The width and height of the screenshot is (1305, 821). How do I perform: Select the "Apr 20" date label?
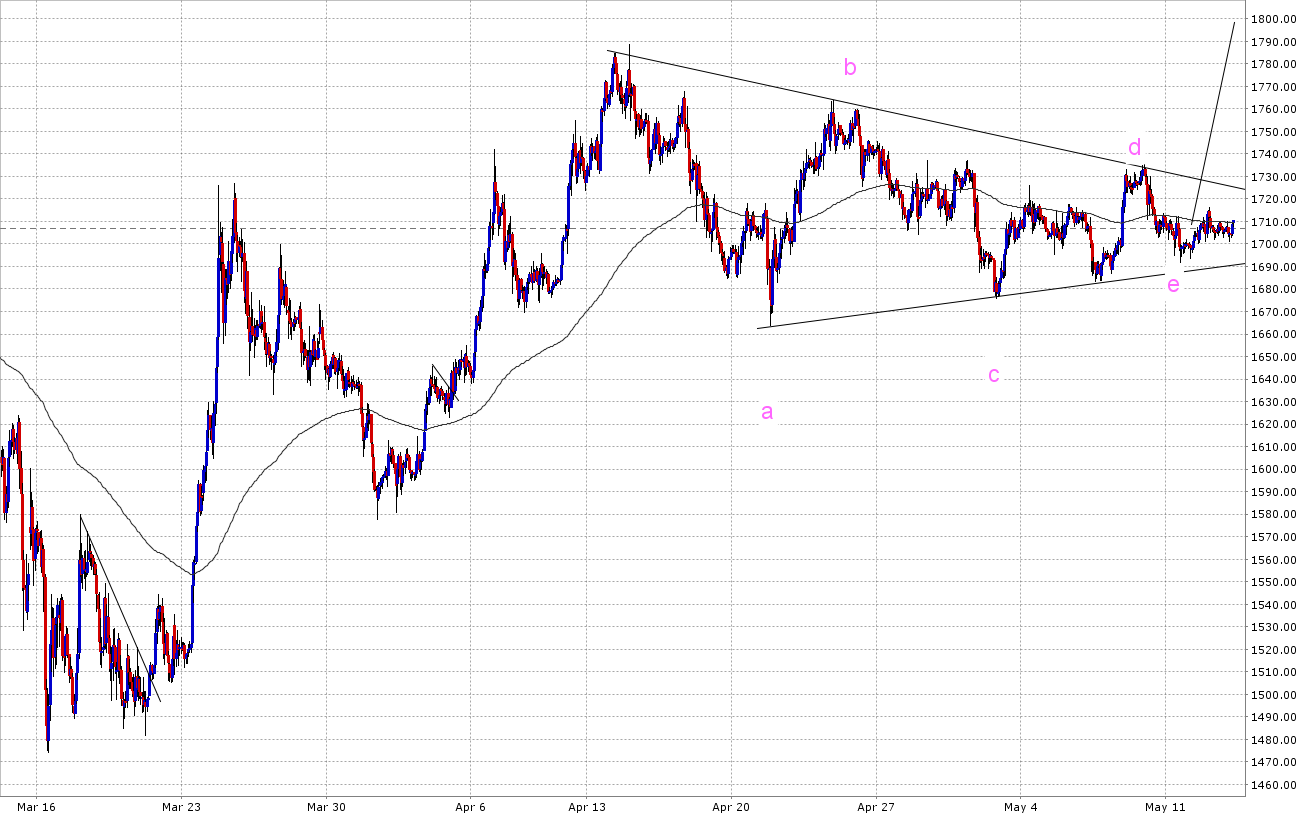pos(732,807)
